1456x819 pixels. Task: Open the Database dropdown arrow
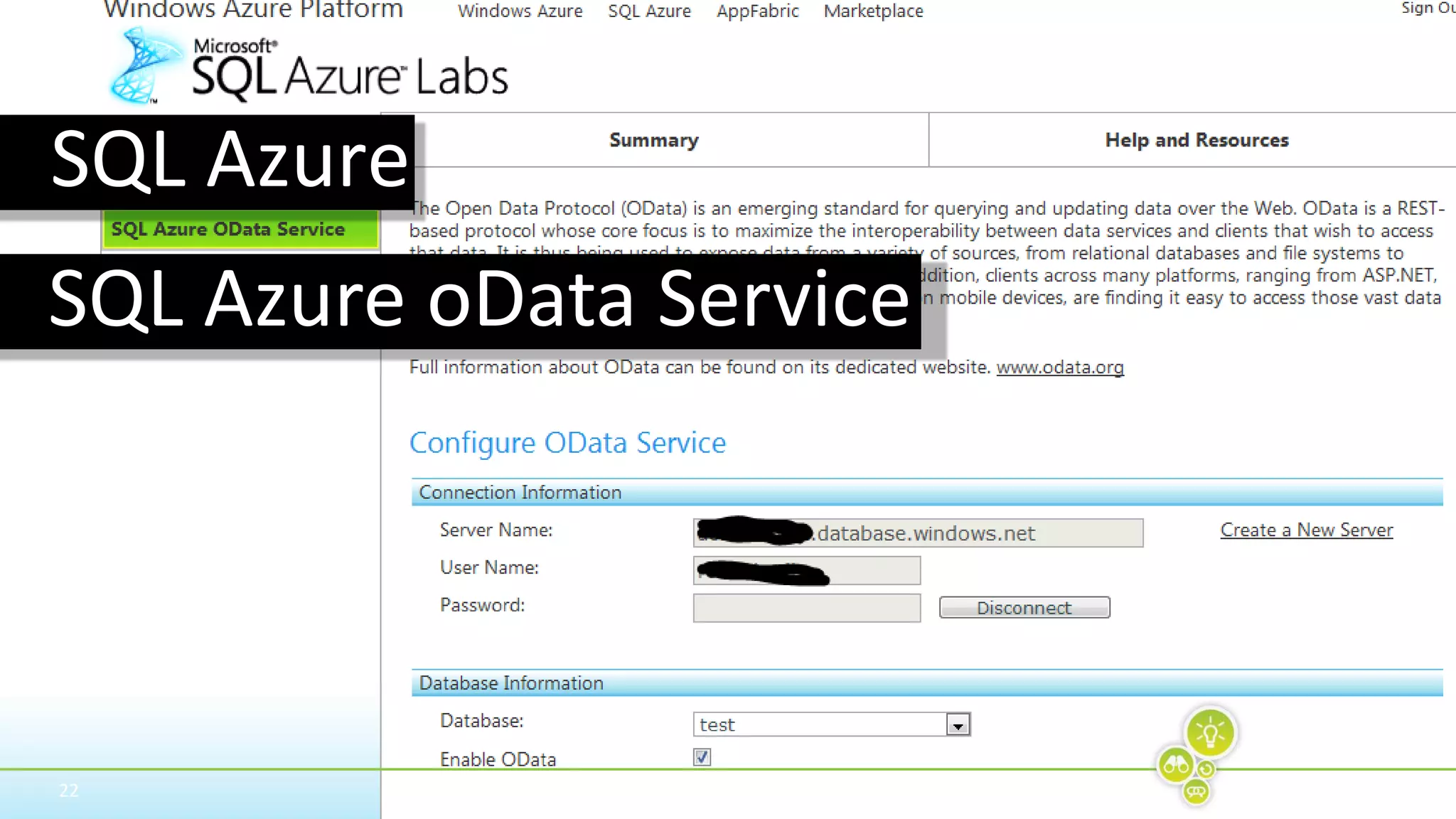(958, 724)
